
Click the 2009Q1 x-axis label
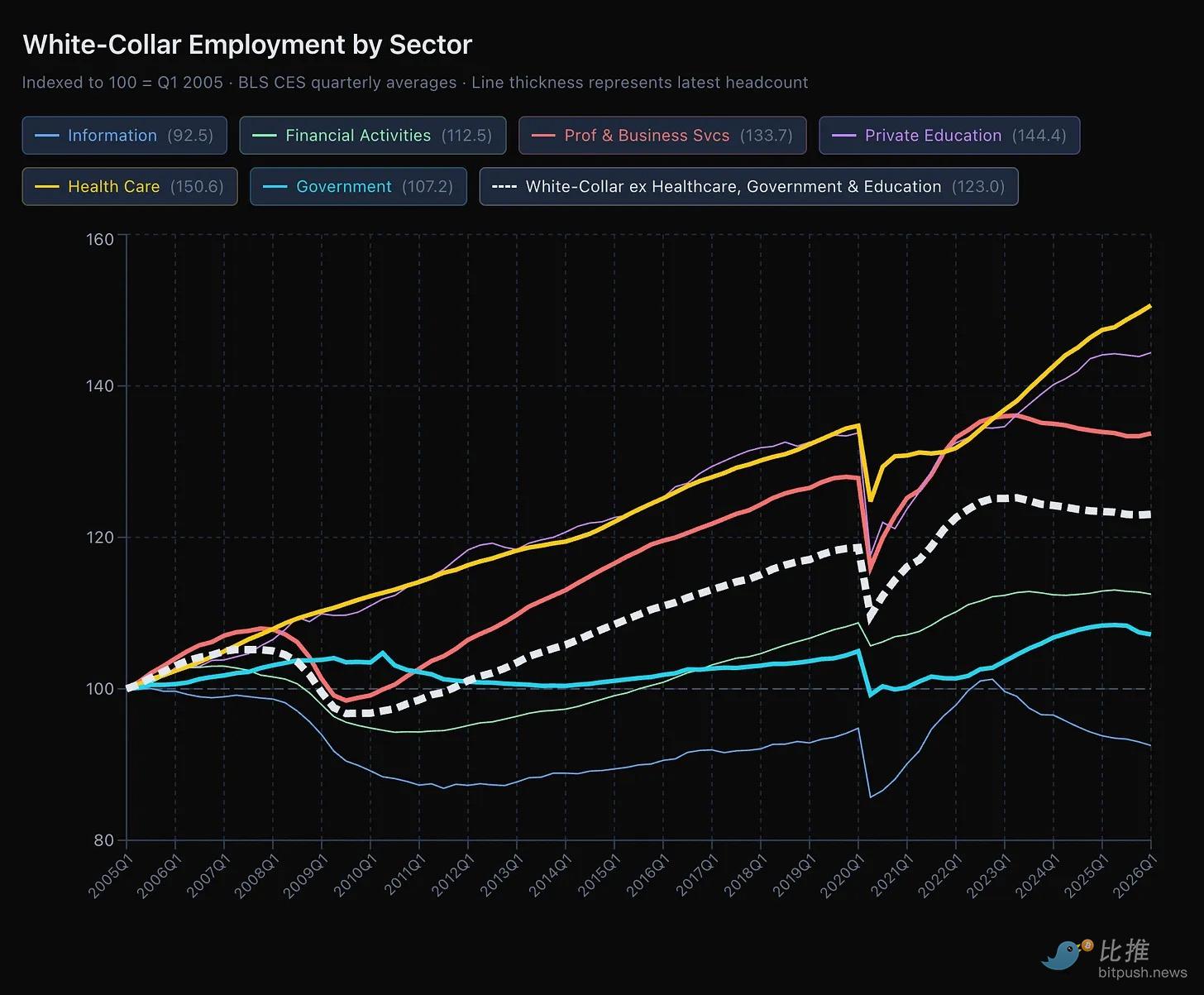(x=305, y=878)
